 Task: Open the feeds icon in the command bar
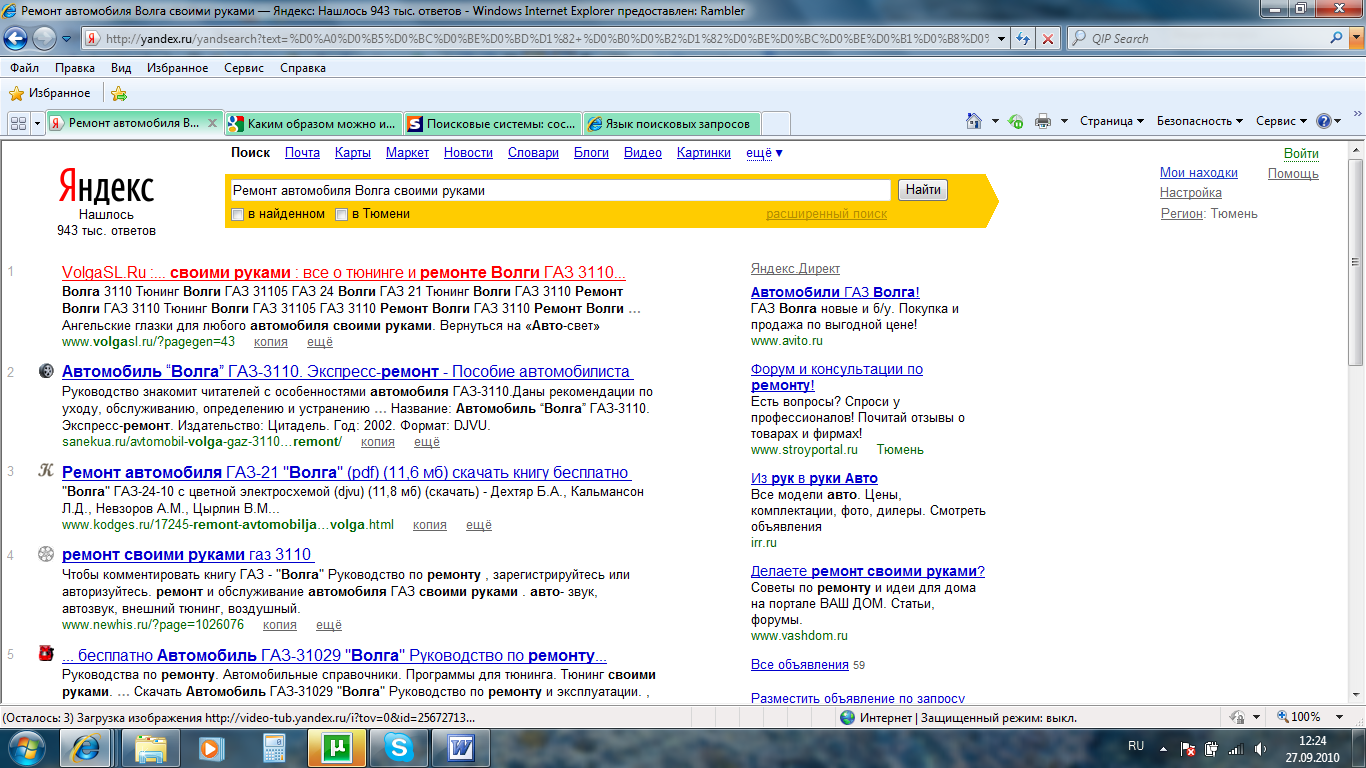[1016, 121]
